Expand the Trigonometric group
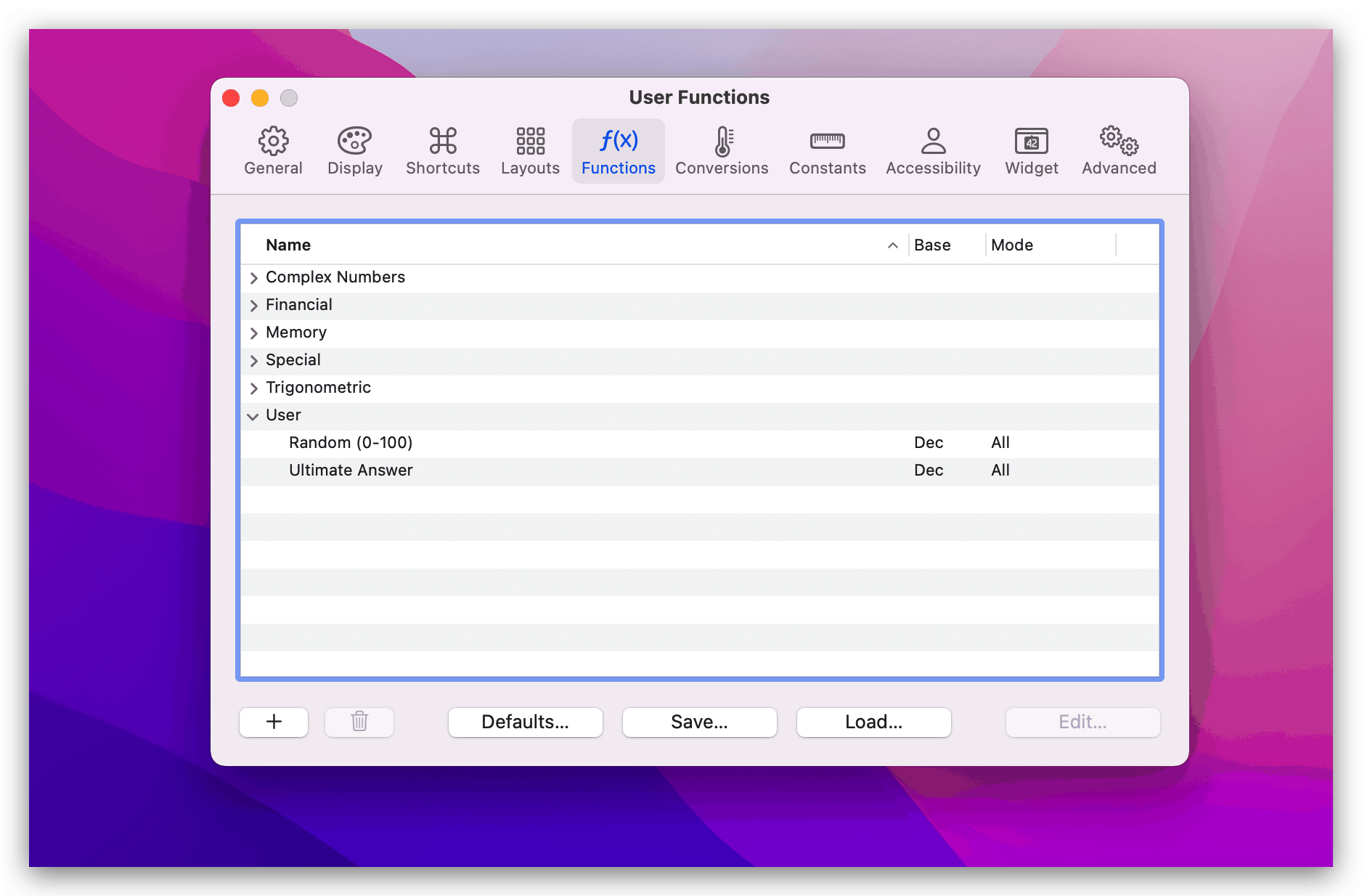Screen dimensions: 1362x896 pyautogui.click(x=253, y=388)
